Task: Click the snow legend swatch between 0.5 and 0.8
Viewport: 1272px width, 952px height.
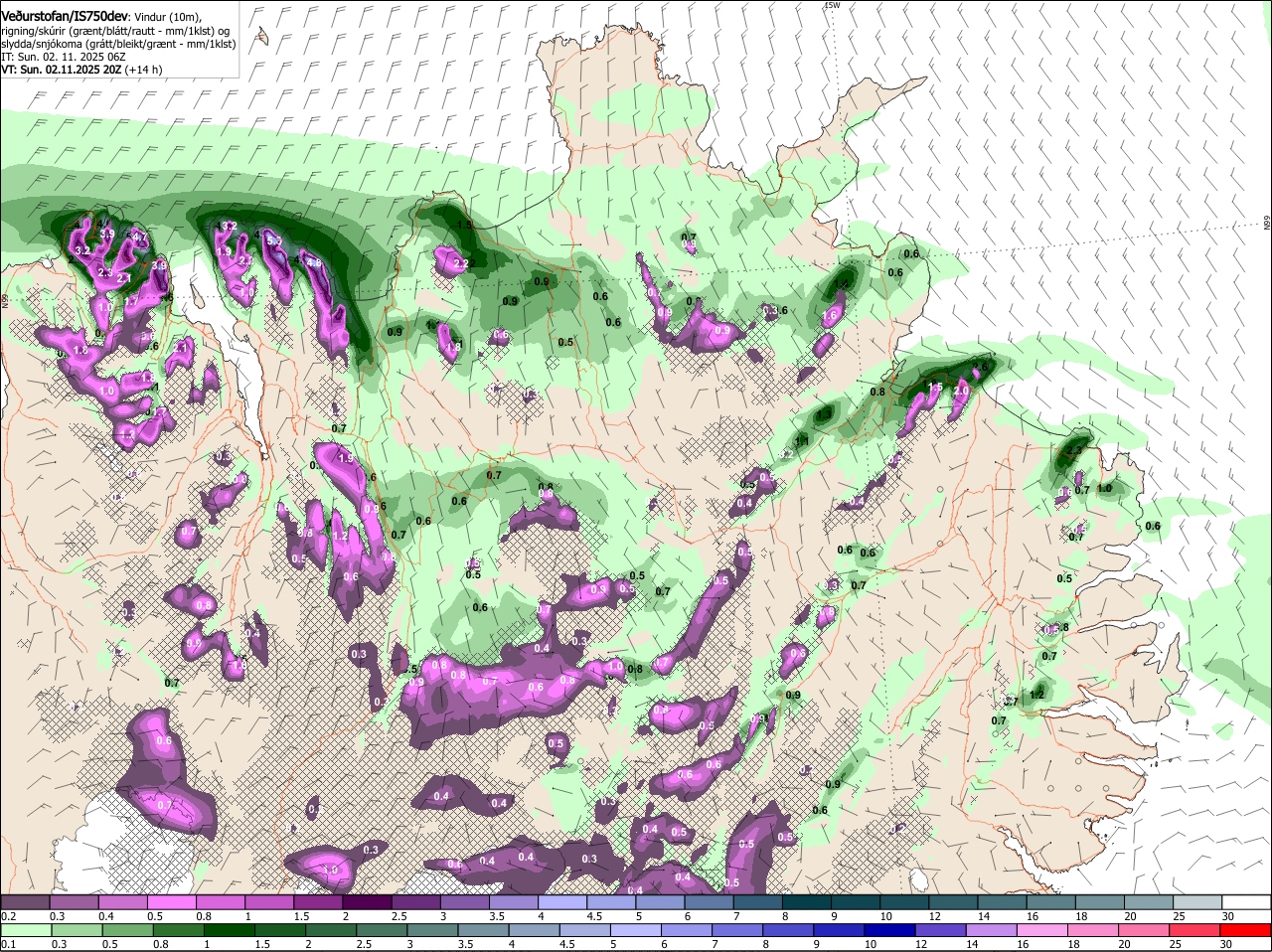Action: click(x=171, y=901)
